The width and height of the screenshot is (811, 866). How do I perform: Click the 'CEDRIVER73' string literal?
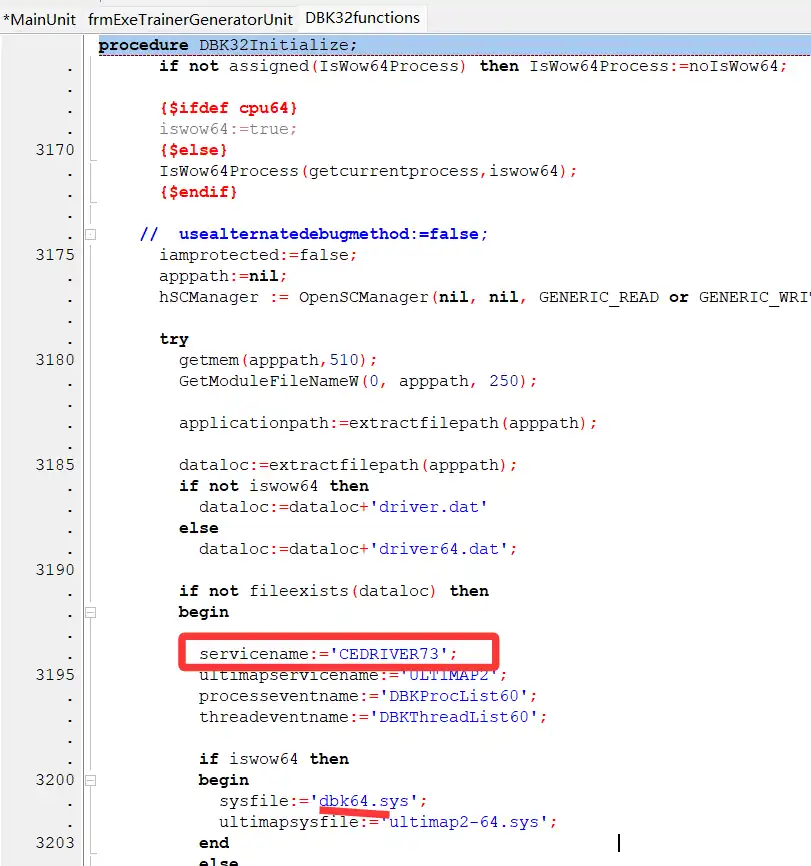pos(388,653)
